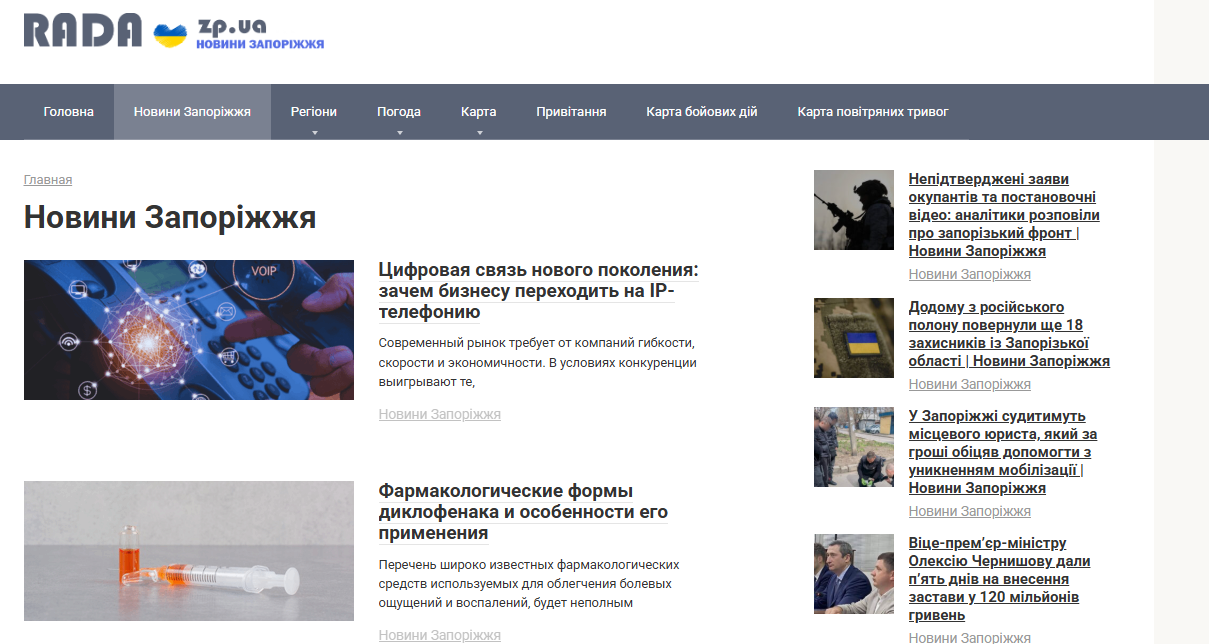The width and height of the screenshot is (1209, 644).
Task: Click category link under IP-телефонию article
Action: click(x=440, y=414)
